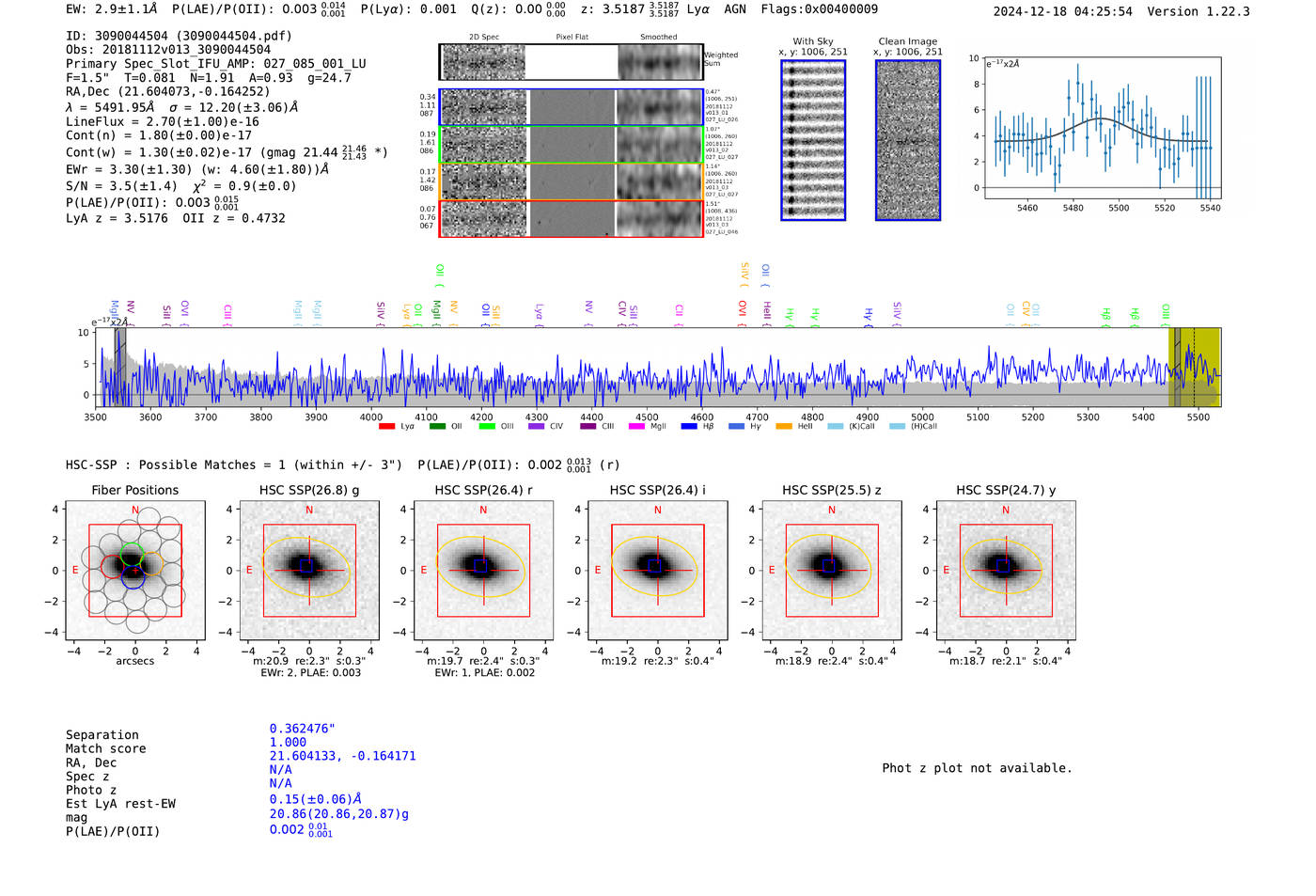Click the AGN label in the header

coord(735,9)
